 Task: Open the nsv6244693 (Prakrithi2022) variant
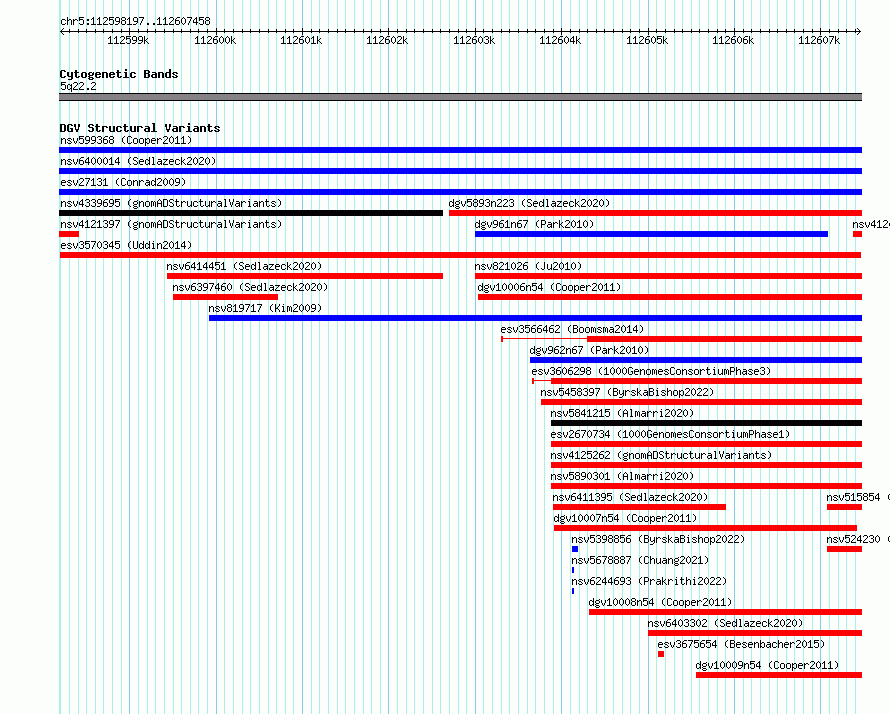pos(649,581)
